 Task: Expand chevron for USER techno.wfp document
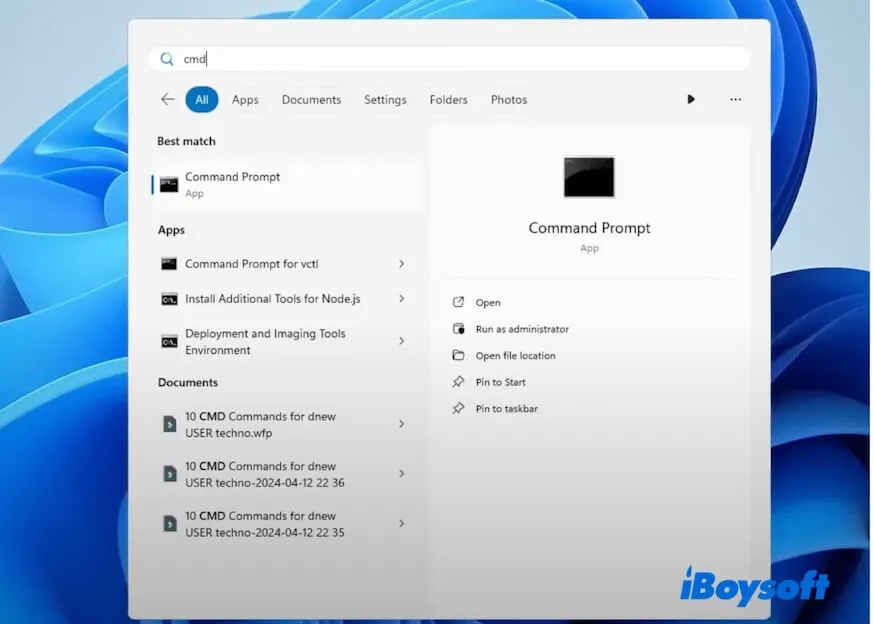point(401,424)
